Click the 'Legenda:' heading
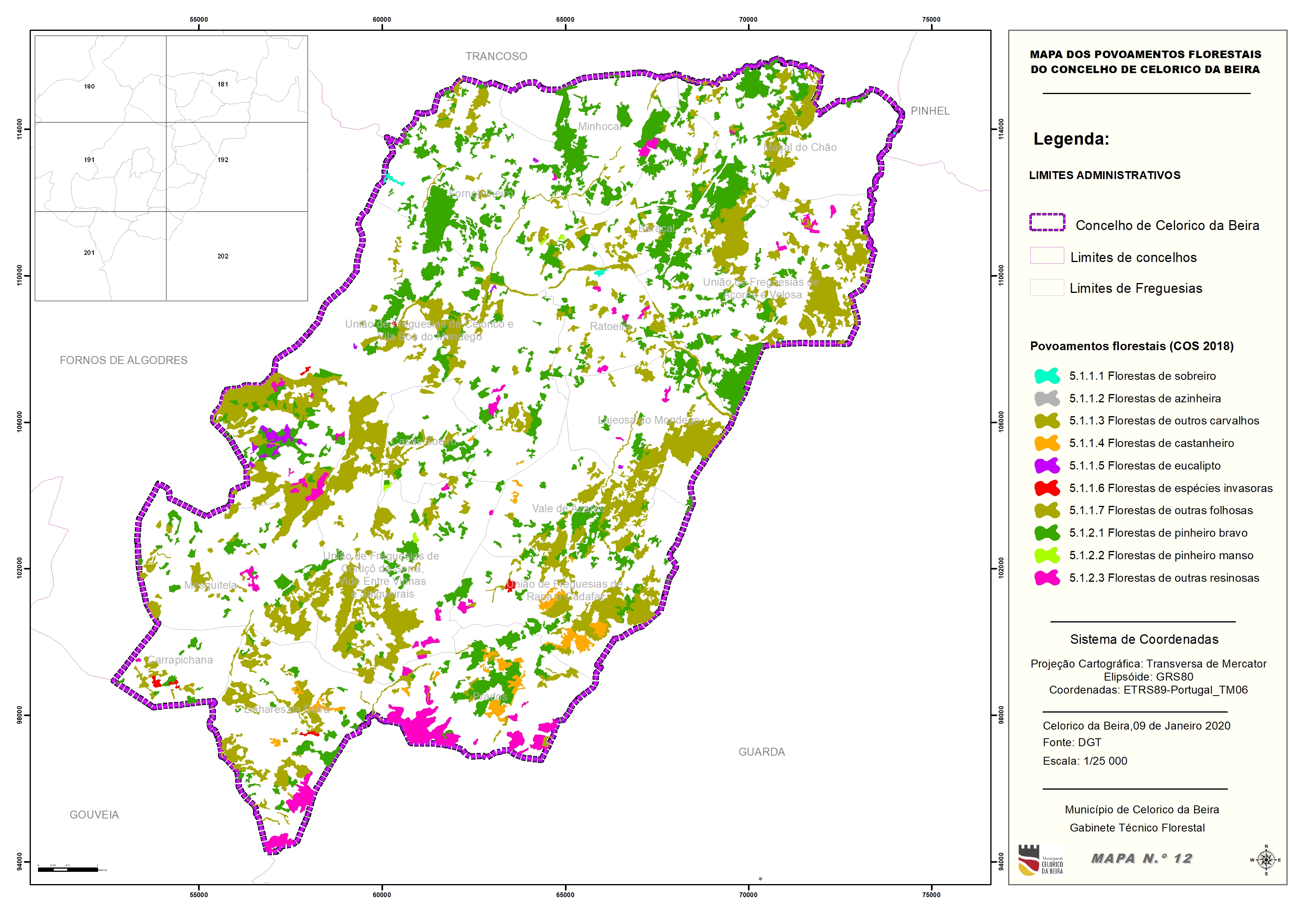Screen dimensions: 1307x924 [1071, 139]
